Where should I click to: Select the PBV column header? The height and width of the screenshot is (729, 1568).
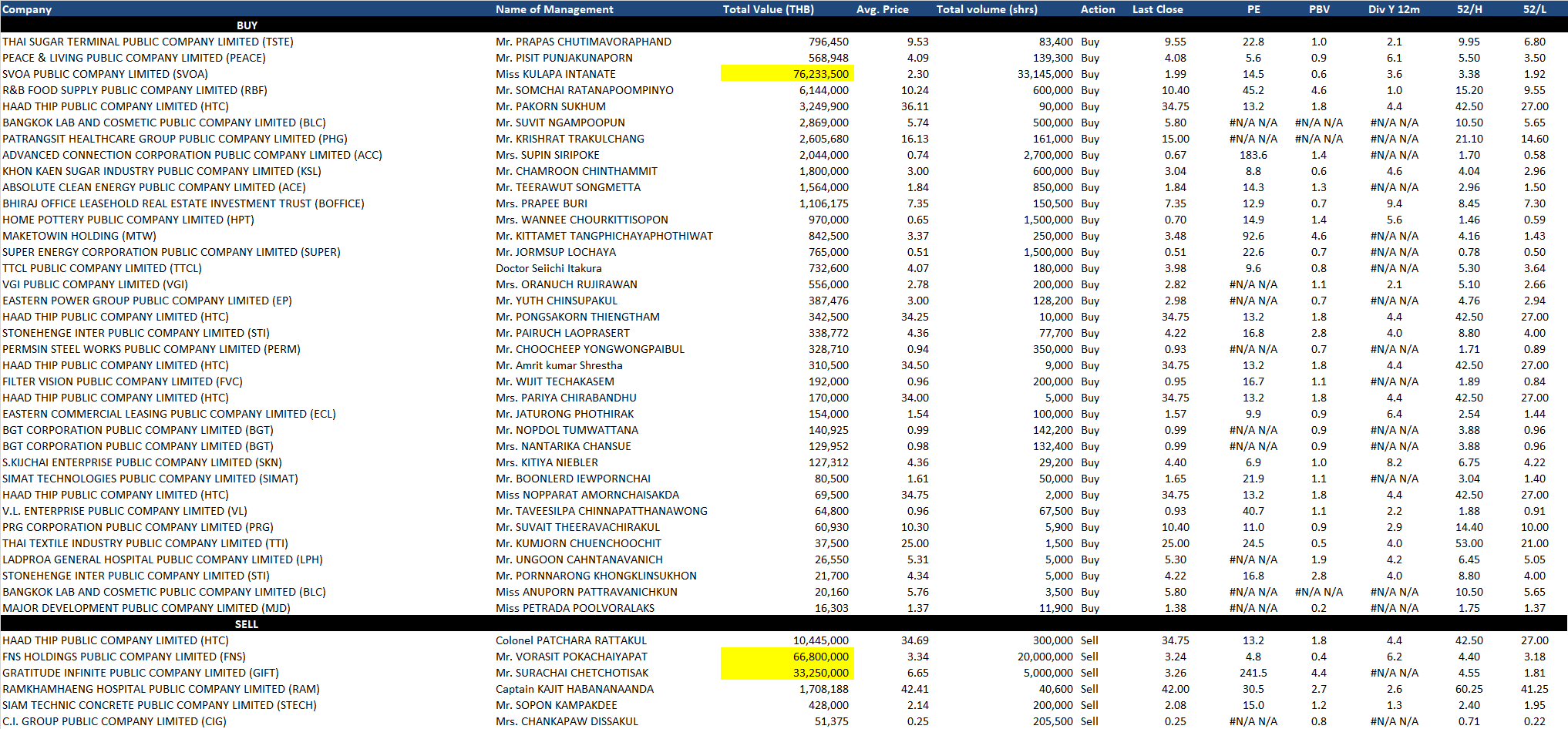pos(1319,9)
